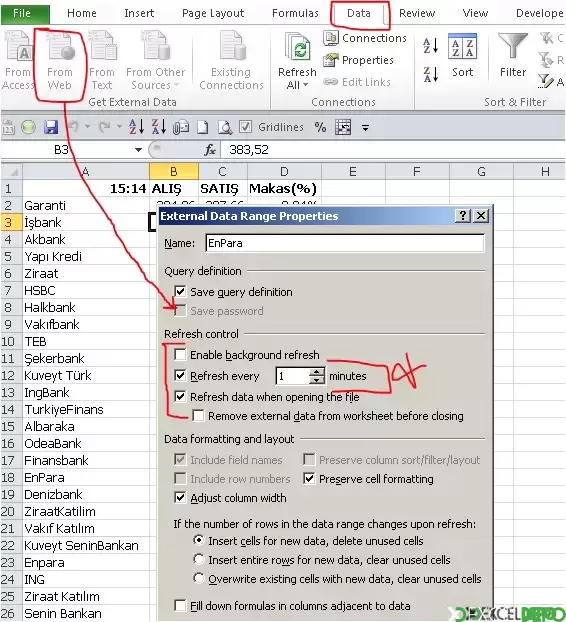Create new blank workbook icon
This screenshot has height=622, width=566.
tap(203, 127)
